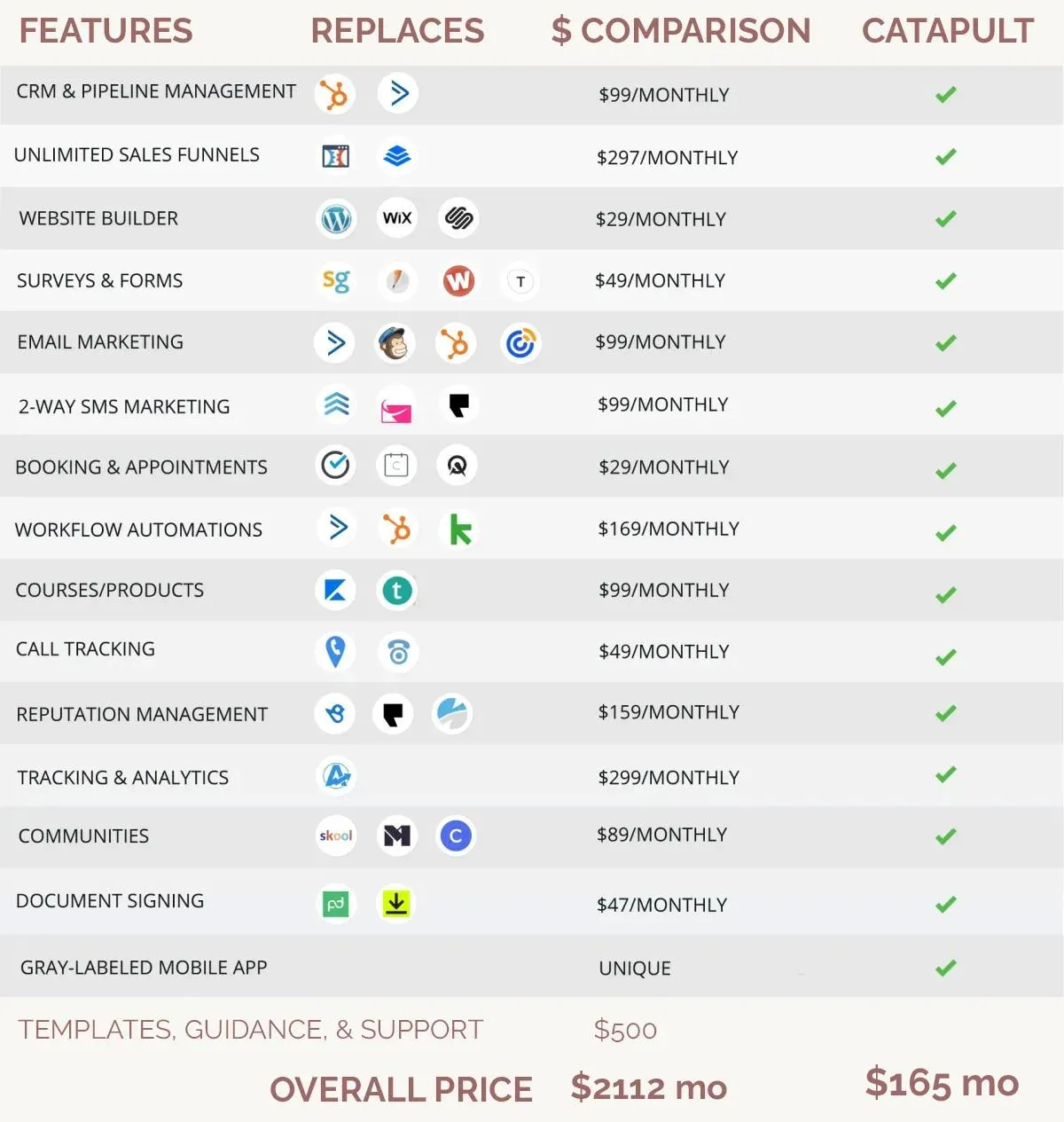The image size is (1064, 1122).
Task: Select the Kajabi icon in Courses/Products row
Action: coord(335,591)
